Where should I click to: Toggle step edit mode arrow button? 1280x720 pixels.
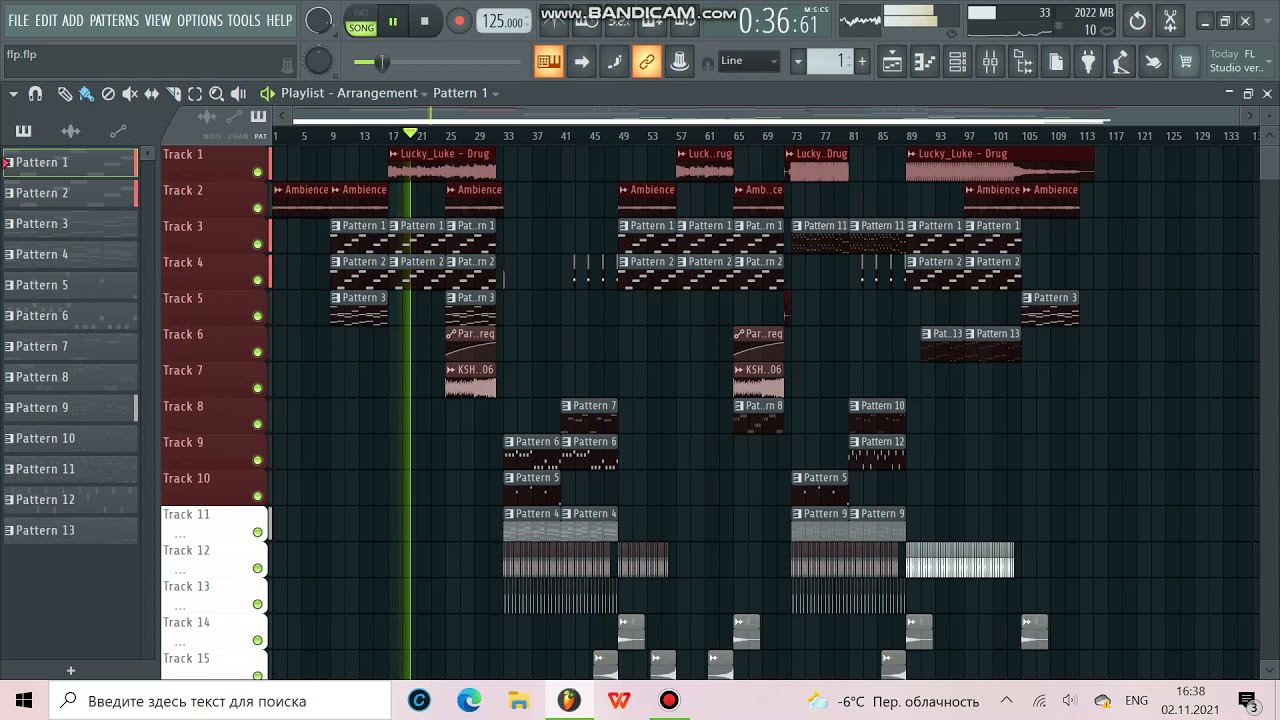(581, 62)
